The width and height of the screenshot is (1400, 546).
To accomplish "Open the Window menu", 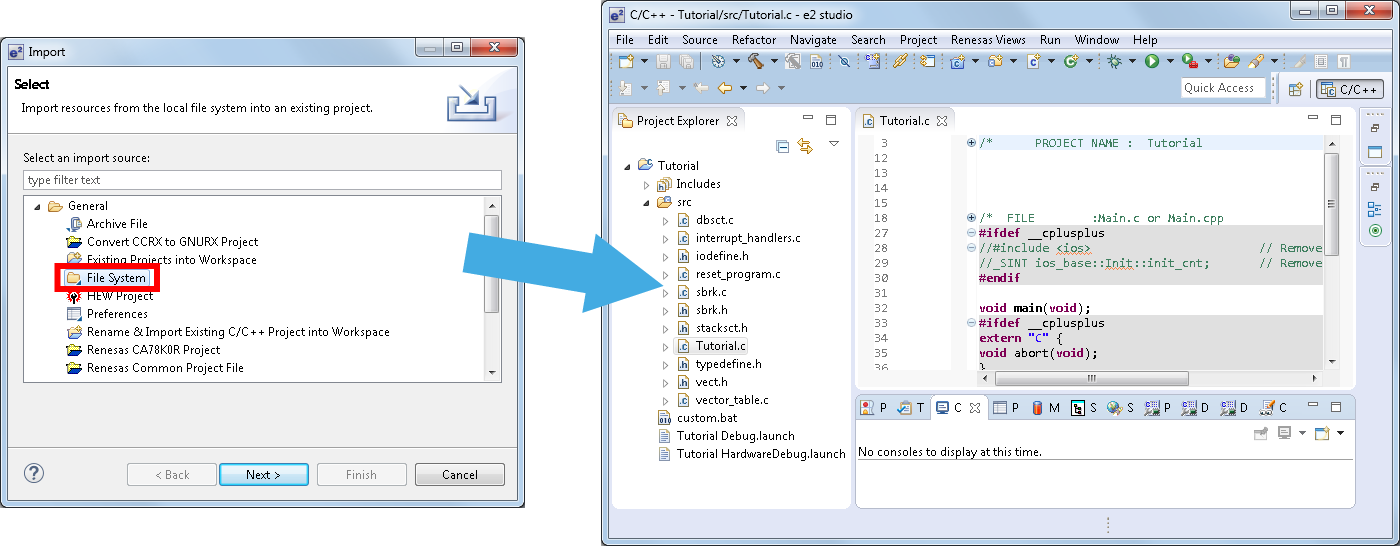I will [x=1097, y=40].
